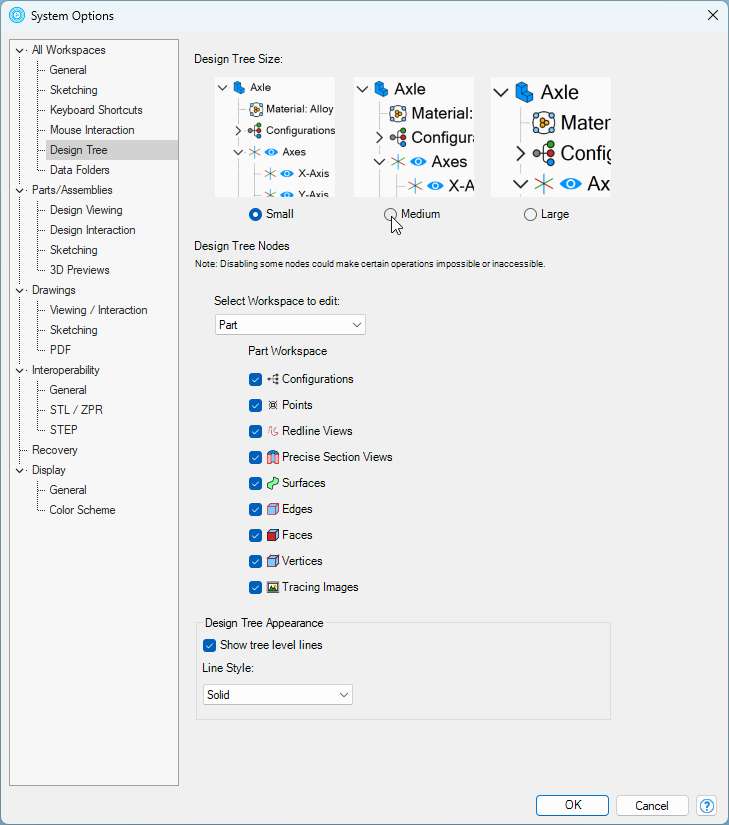This screenshot has width=729, height=825.
Task: Open STEP settings
Action: (64, 430)
